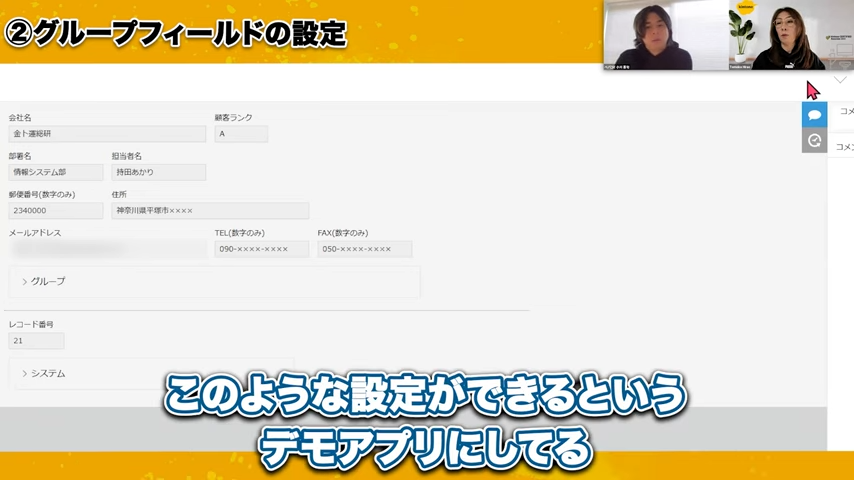Select the FAX field 050-××××-××××
854x480 pixels.
point(364,249)
